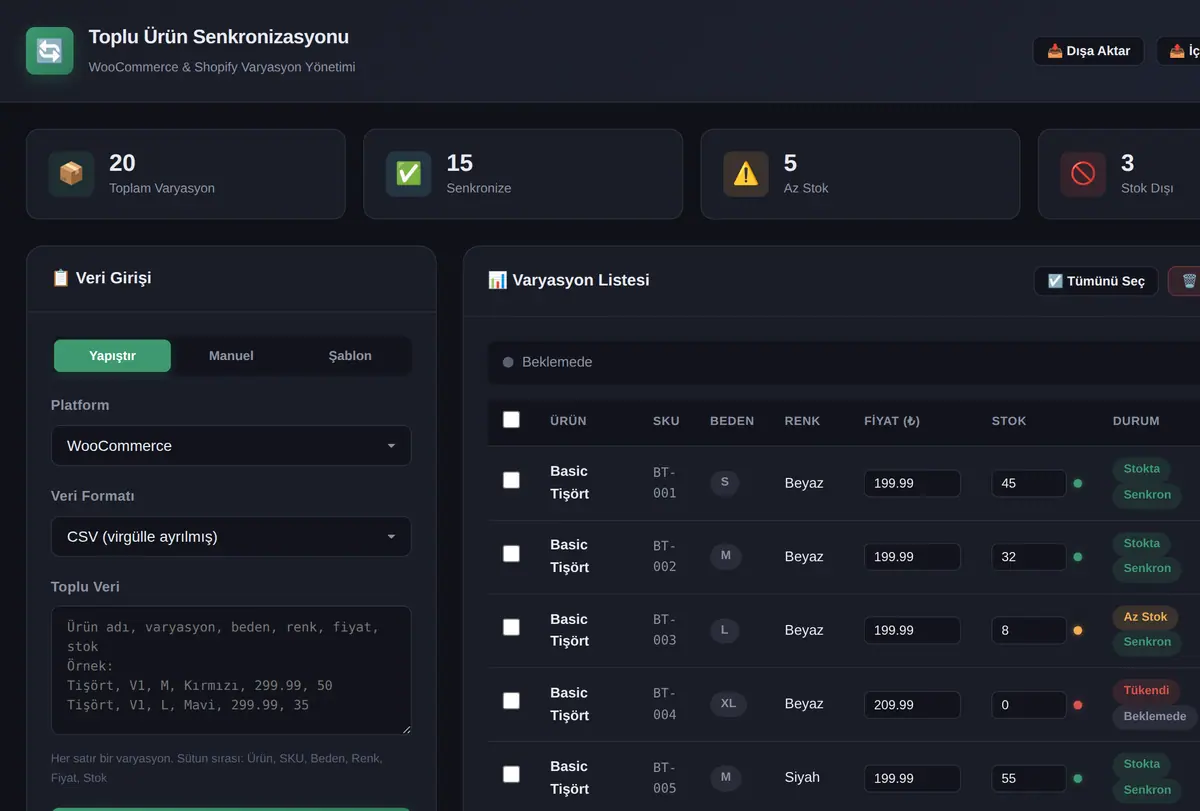This screenshot has width=1200, height=811.
Task: Tick the header select-all checkbox
Action: point(511,420)
